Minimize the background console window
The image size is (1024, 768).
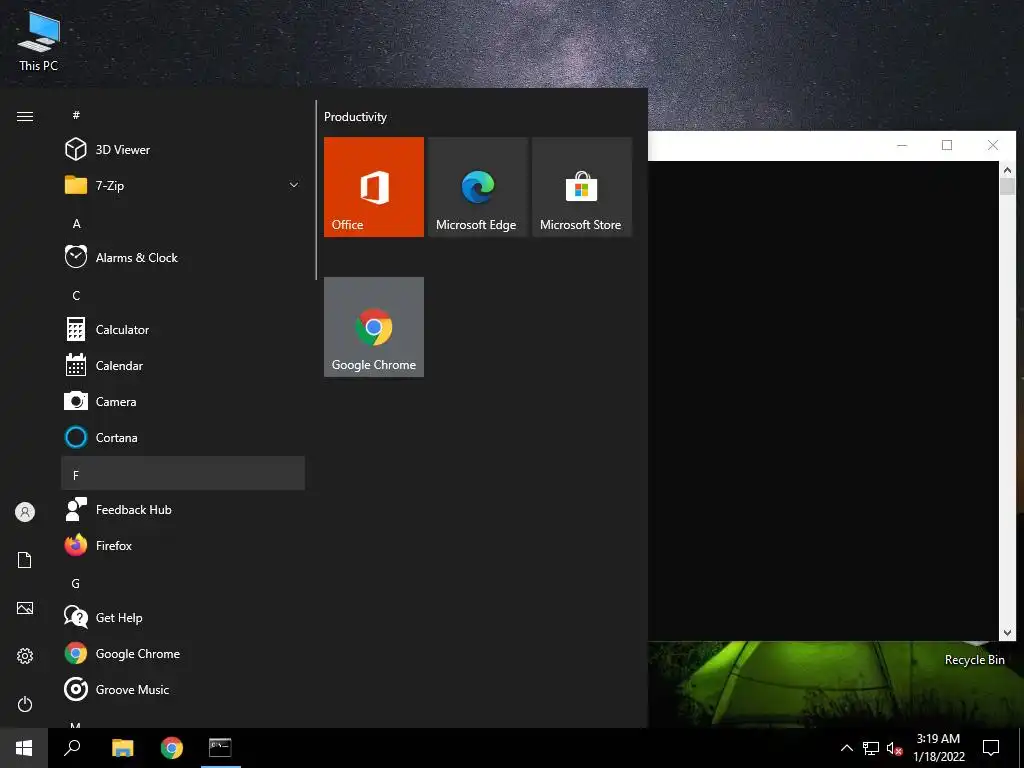(902, 145)
